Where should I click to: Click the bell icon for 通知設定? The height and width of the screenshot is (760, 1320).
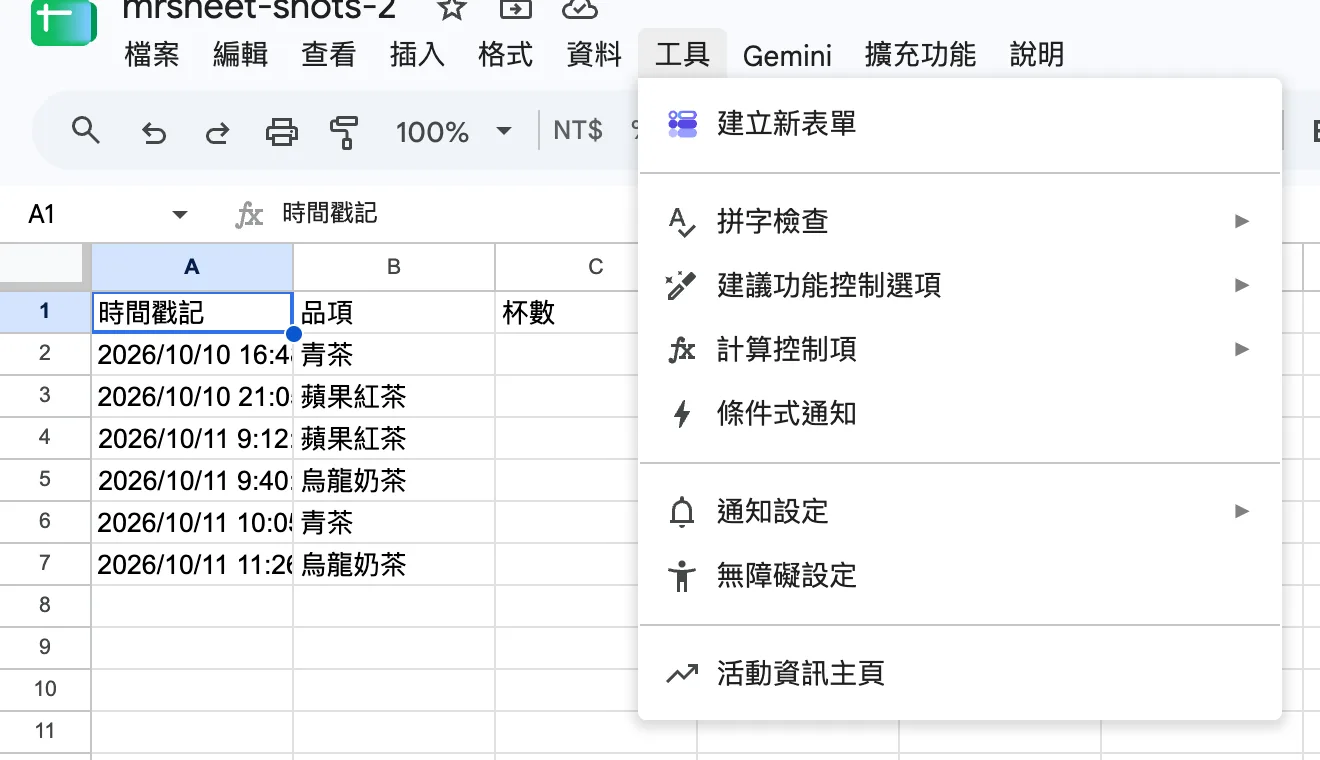[x=682, y=512]
